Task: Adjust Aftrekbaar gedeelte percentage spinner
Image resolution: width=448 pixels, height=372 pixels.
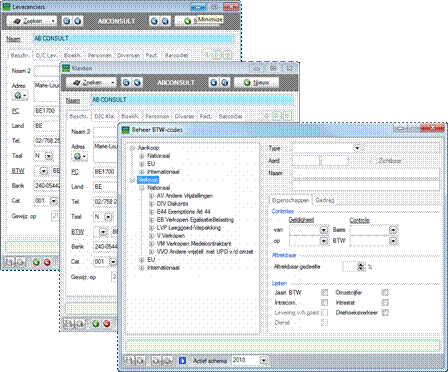Action: (x=361, y=267)
